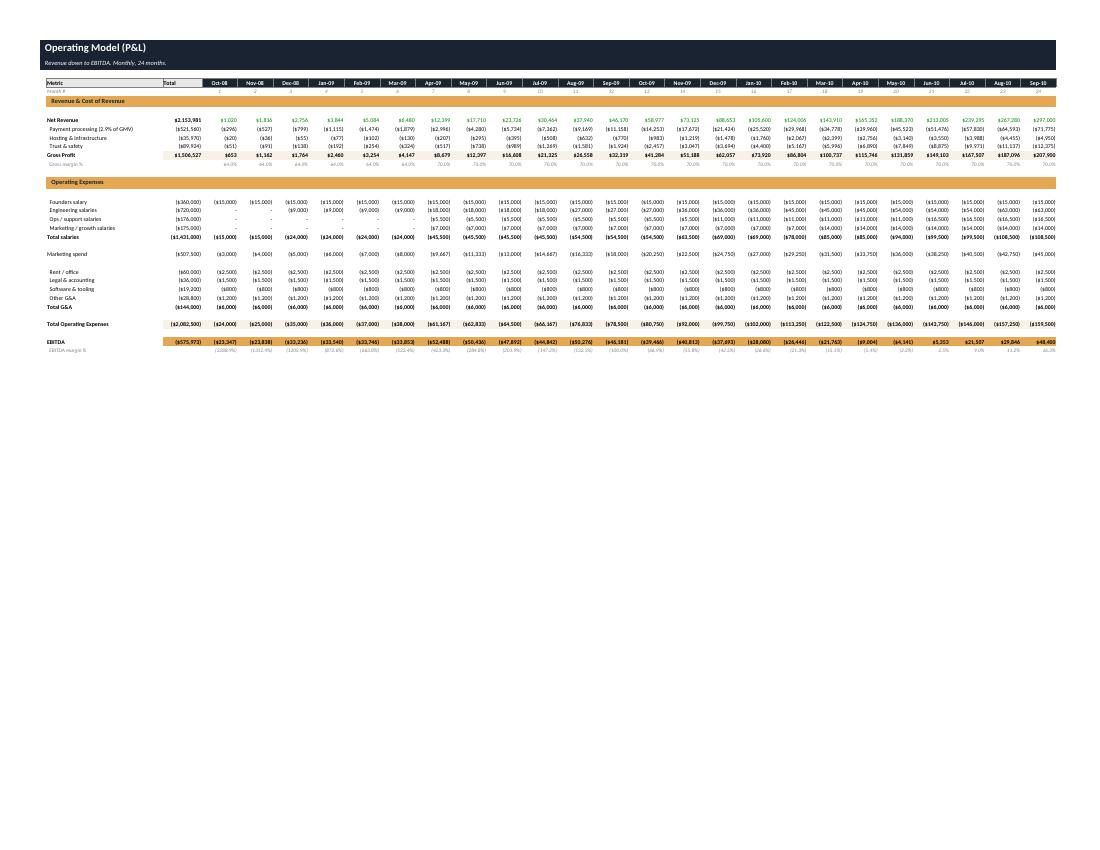Click the Operating Model (P&L) title
The height and width of the screenshot is (850, 1100).
tap(95, 47)
